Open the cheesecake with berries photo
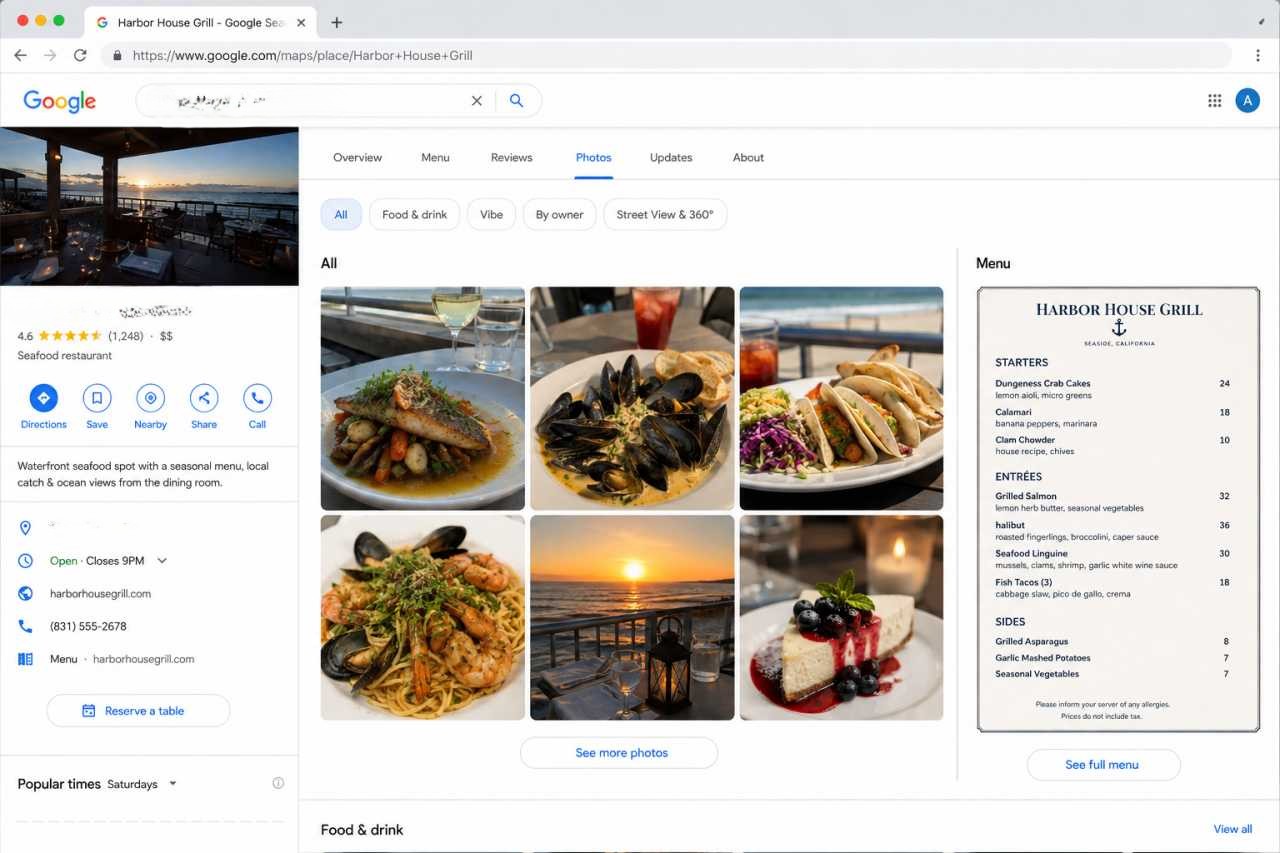This screenshot has height=853, width=1280. (x=841, y=618)
